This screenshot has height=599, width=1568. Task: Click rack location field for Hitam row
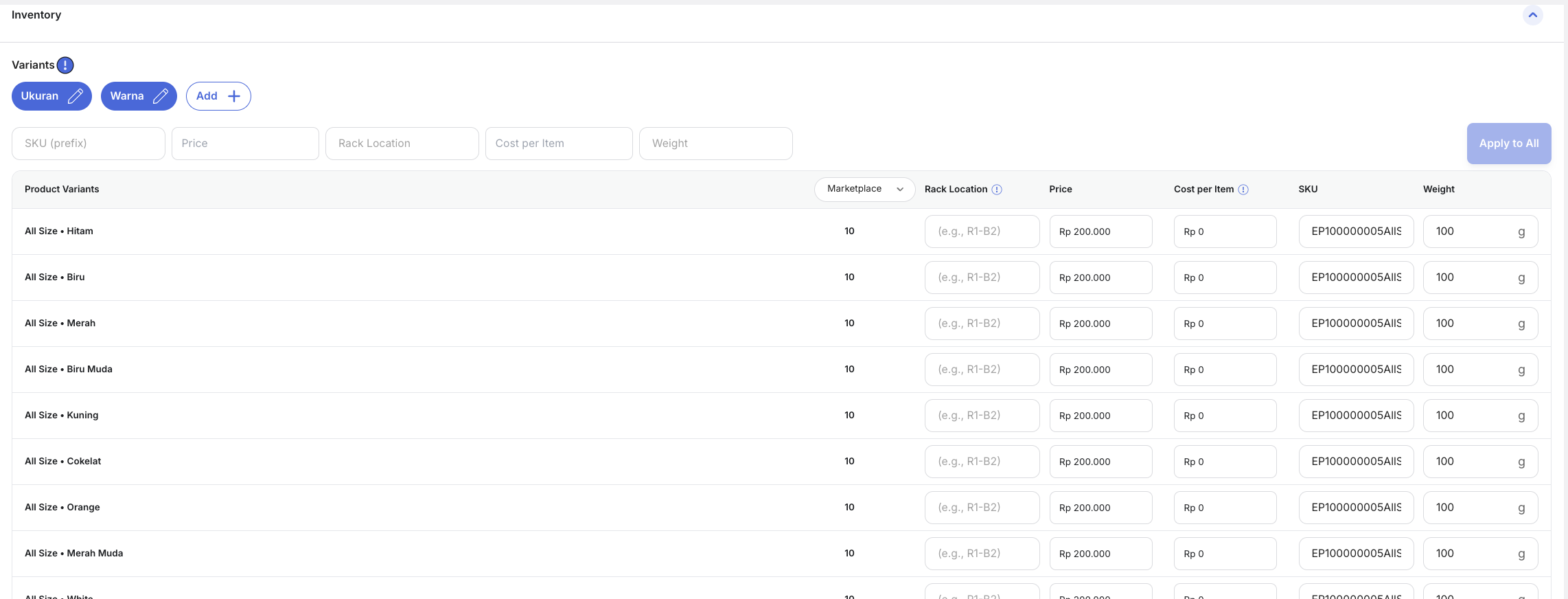(982, 231)
